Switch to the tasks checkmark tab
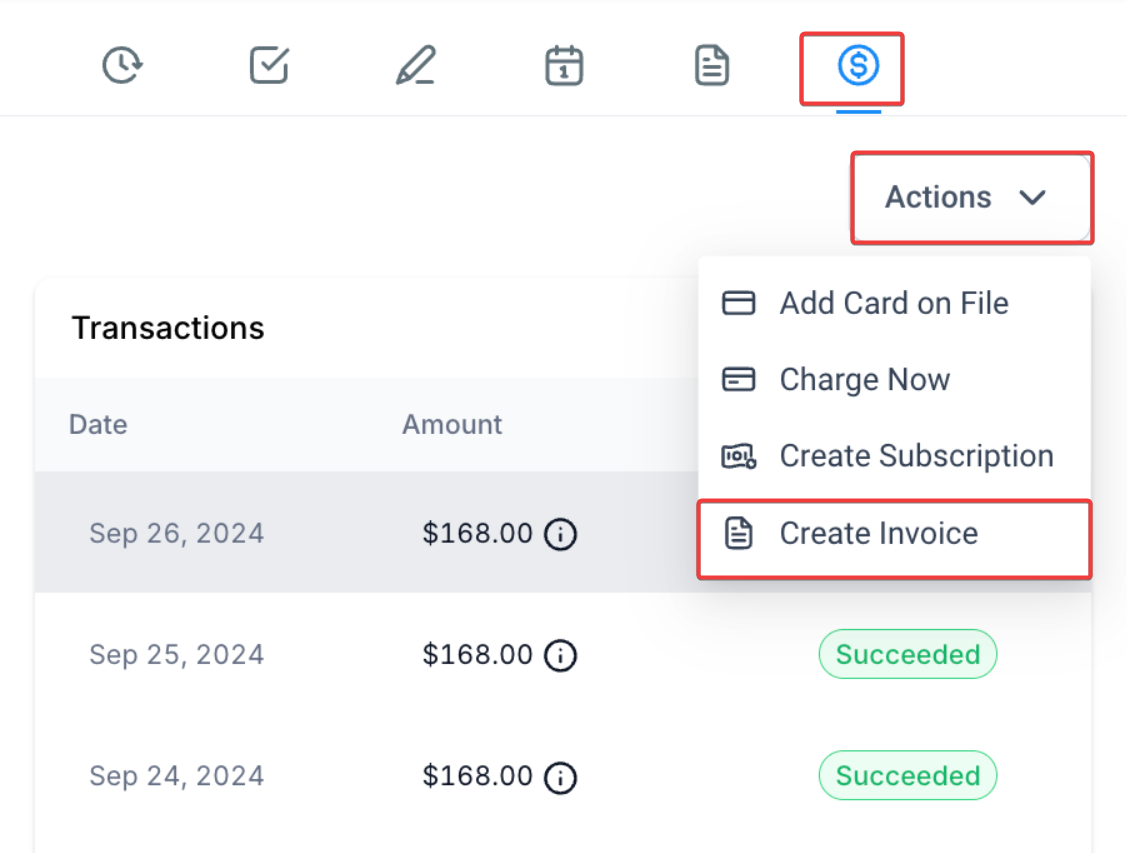 [x=268, y=67]
